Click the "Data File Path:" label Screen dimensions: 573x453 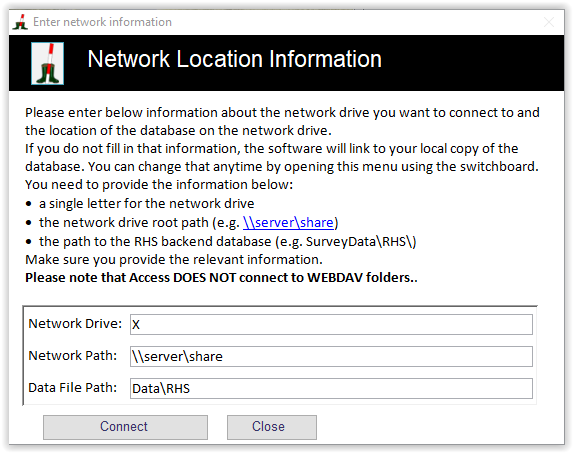click(x=73, y=388)
